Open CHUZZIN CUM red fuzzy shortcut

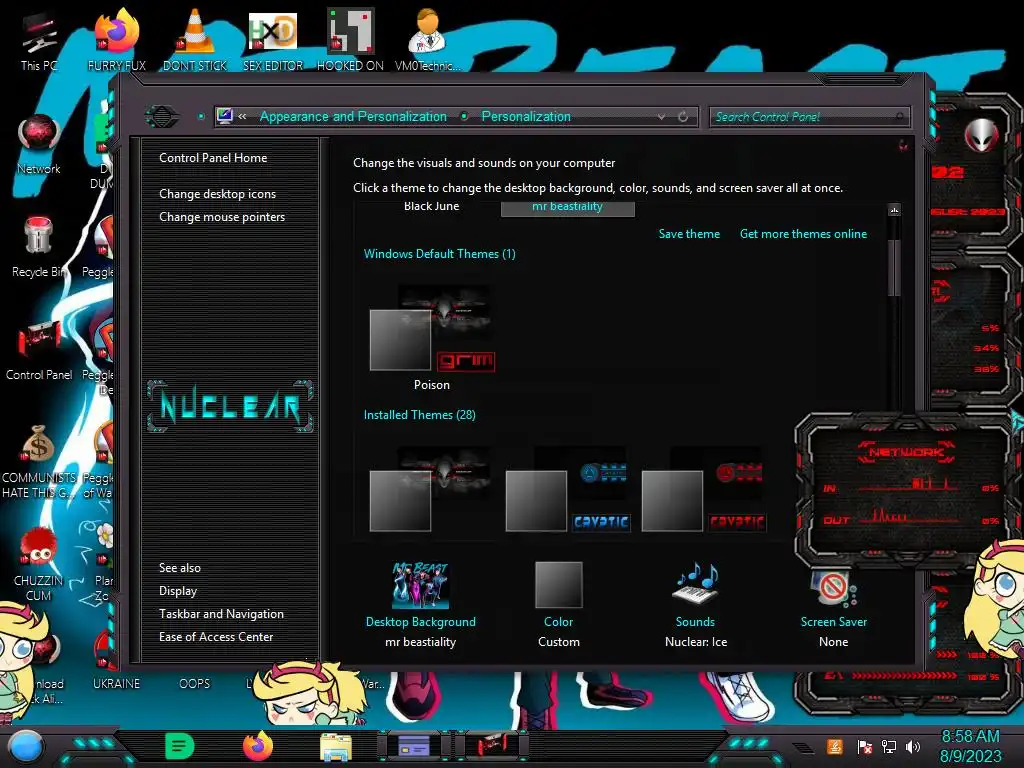(39, 565)
